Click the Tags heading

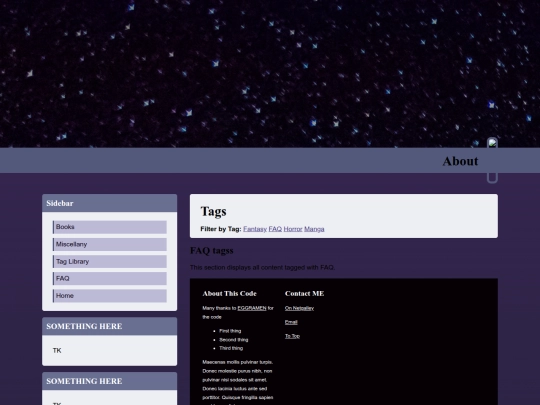pos(214,211)
